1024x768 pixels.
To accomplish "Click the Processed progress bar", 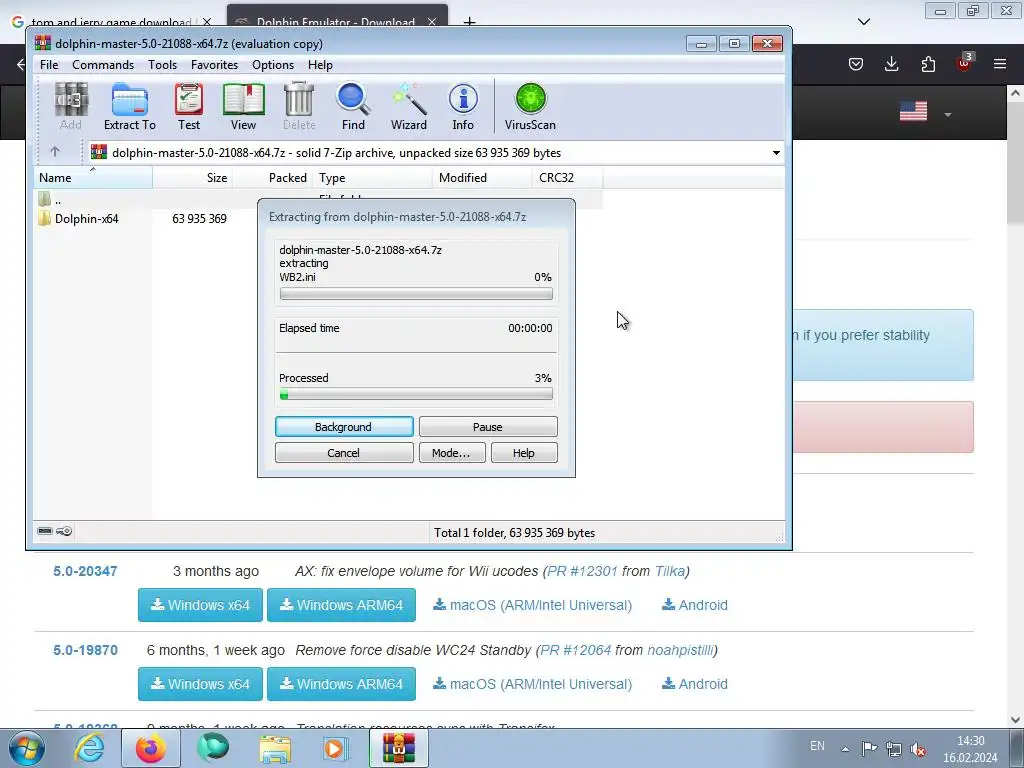I will click(416, 394).
